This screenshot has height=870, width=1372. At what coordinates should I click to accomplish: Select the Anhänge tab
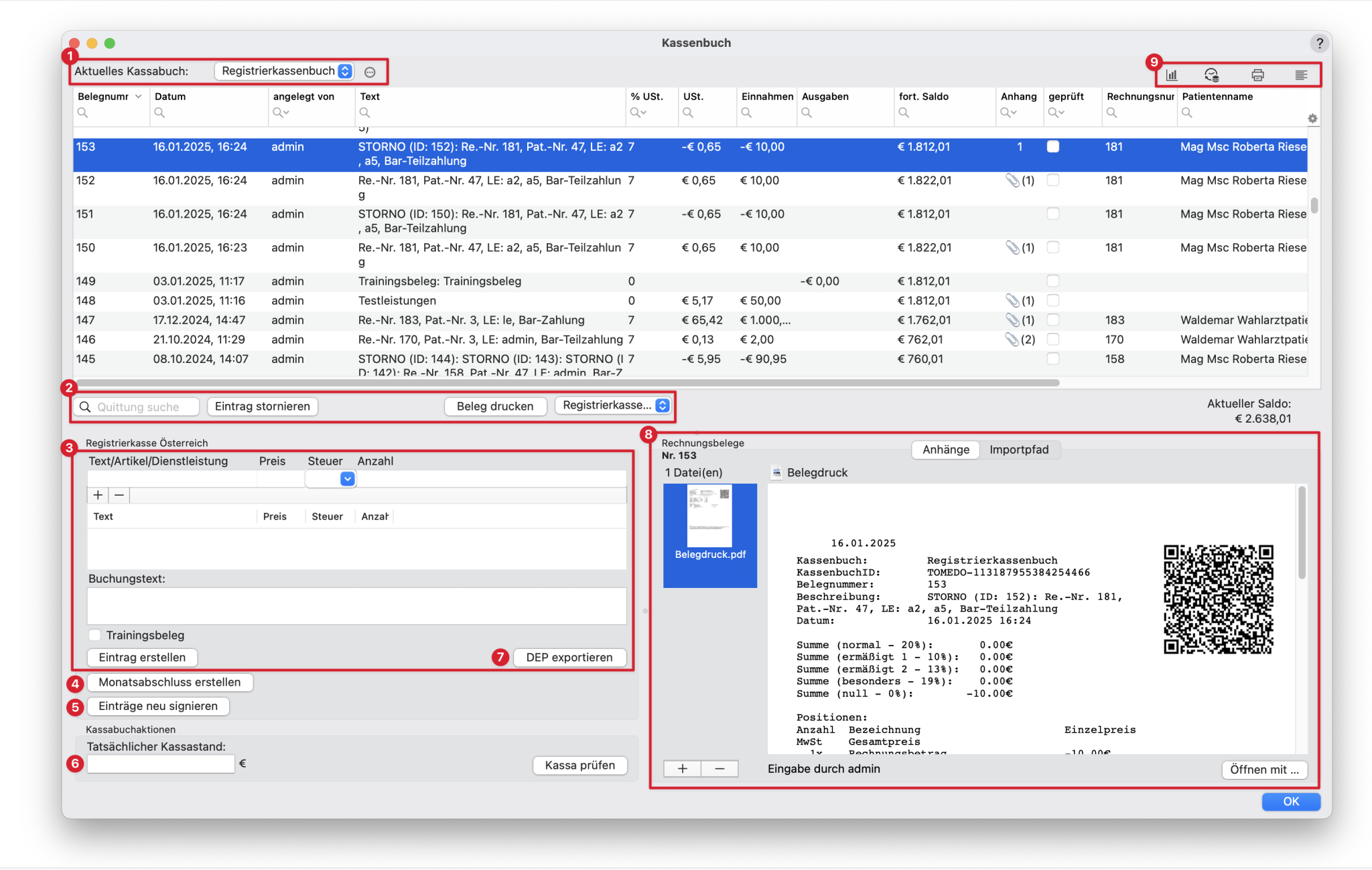[x=945, y=449]
